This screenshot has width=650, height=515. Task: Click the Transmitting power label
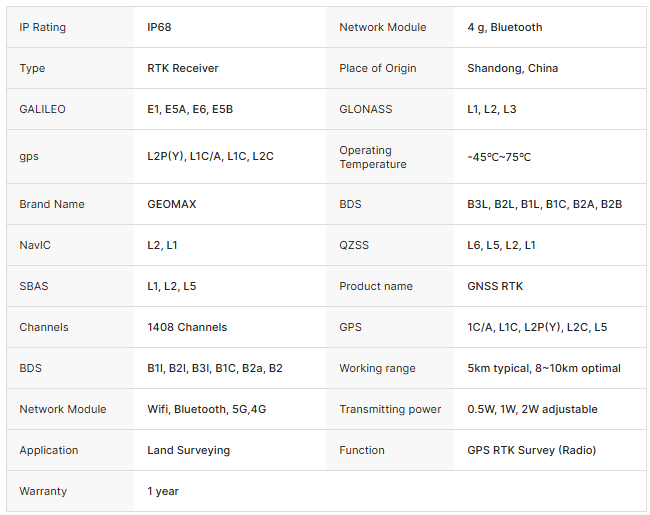coord(390,409)
